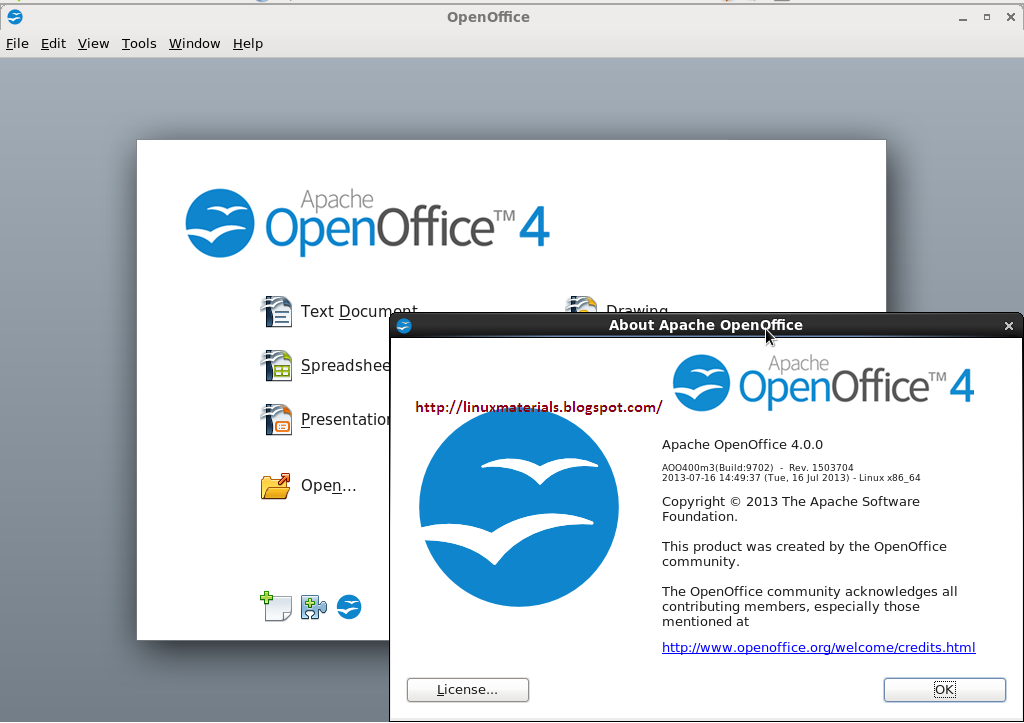Open the Edit menu

[53, 44]
